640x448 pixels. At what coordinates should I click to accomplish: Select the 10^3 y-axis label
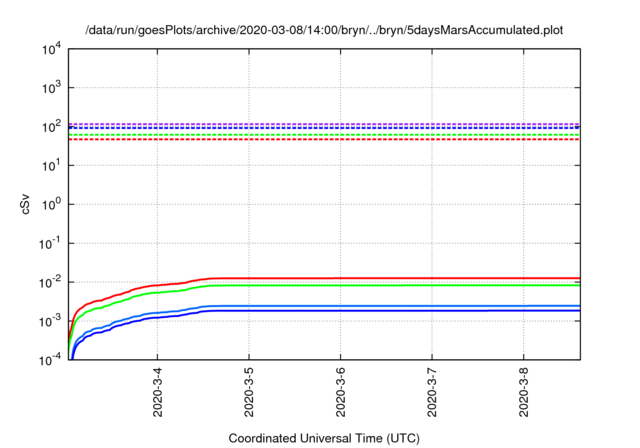pos(51,89)
